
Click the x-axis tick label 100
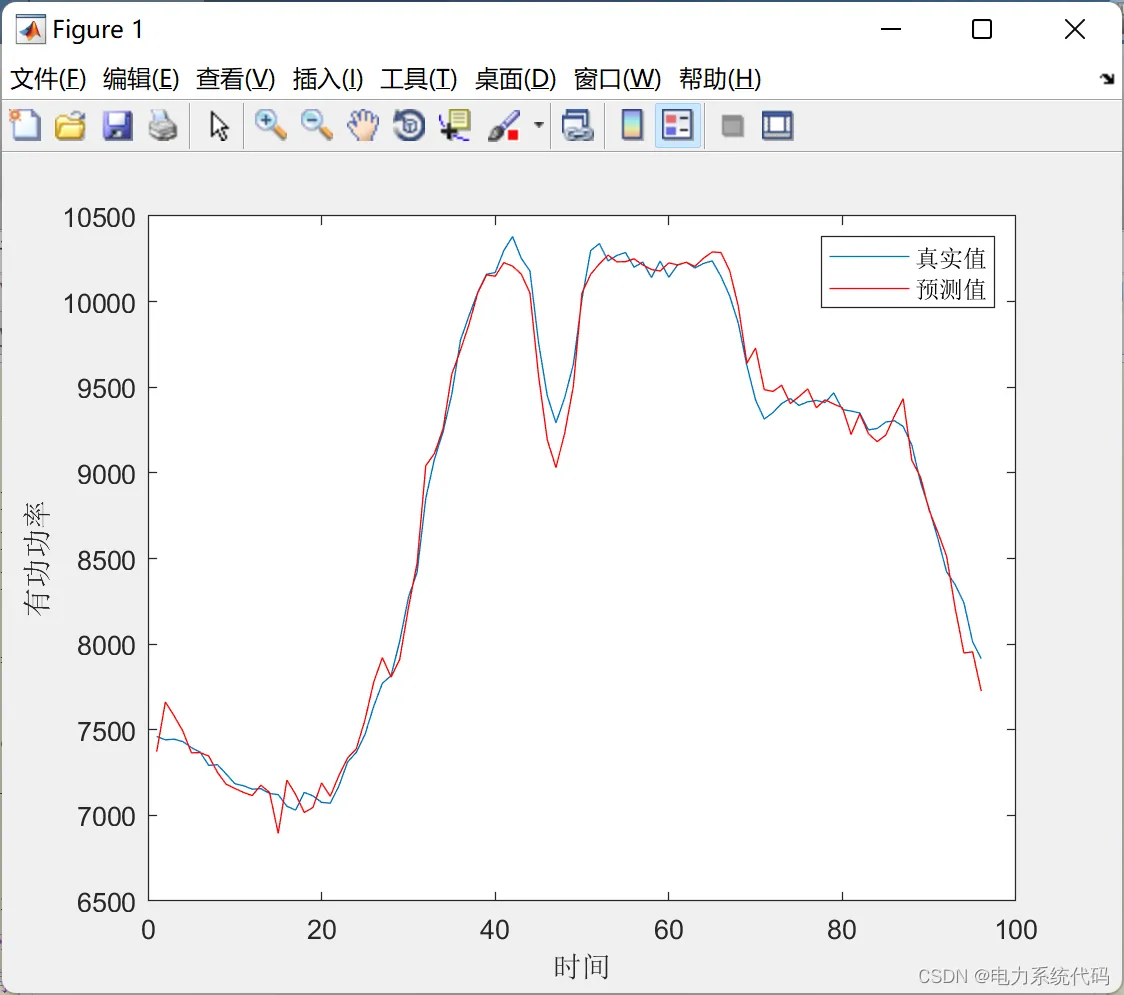click(x=1016, y=930)
